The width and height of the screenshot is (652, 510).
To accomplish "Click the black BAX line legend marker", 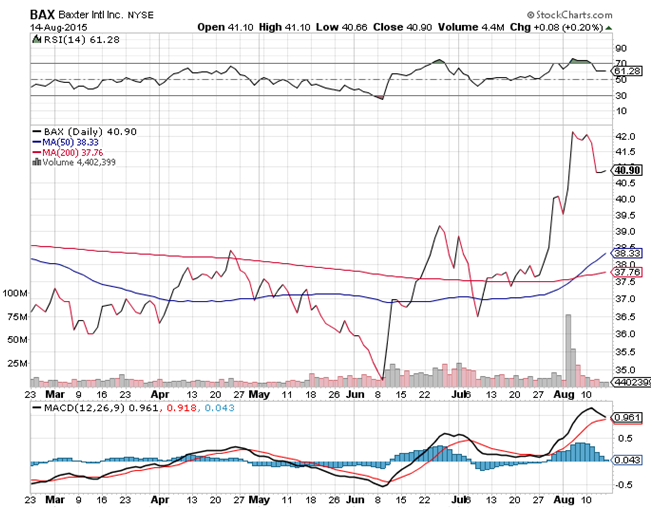I will click(x=37, y=132).
